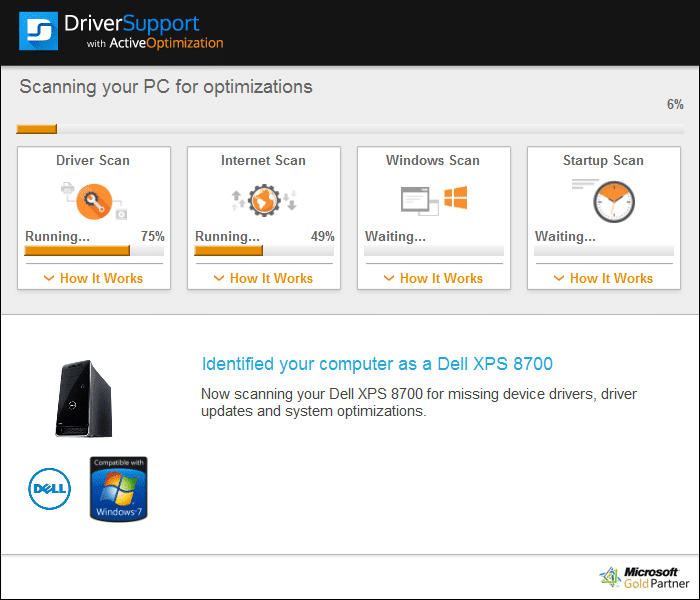Click the Startup Scan progress bar

[x=604, y=250]
